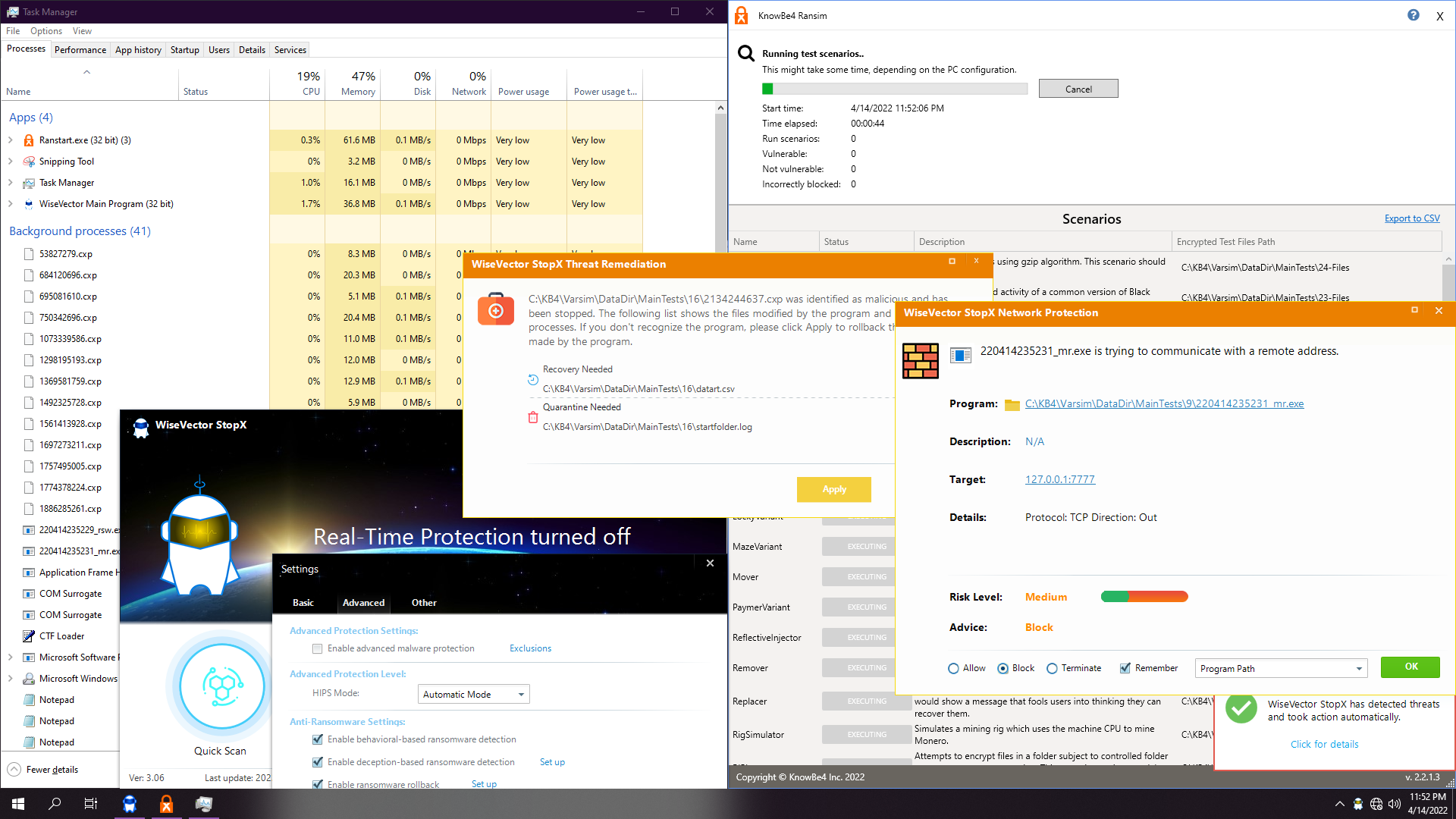Uncheck the Remember checkbox
The height and width of the screenshot is (819, 1456).
(x=1125, y=668)
